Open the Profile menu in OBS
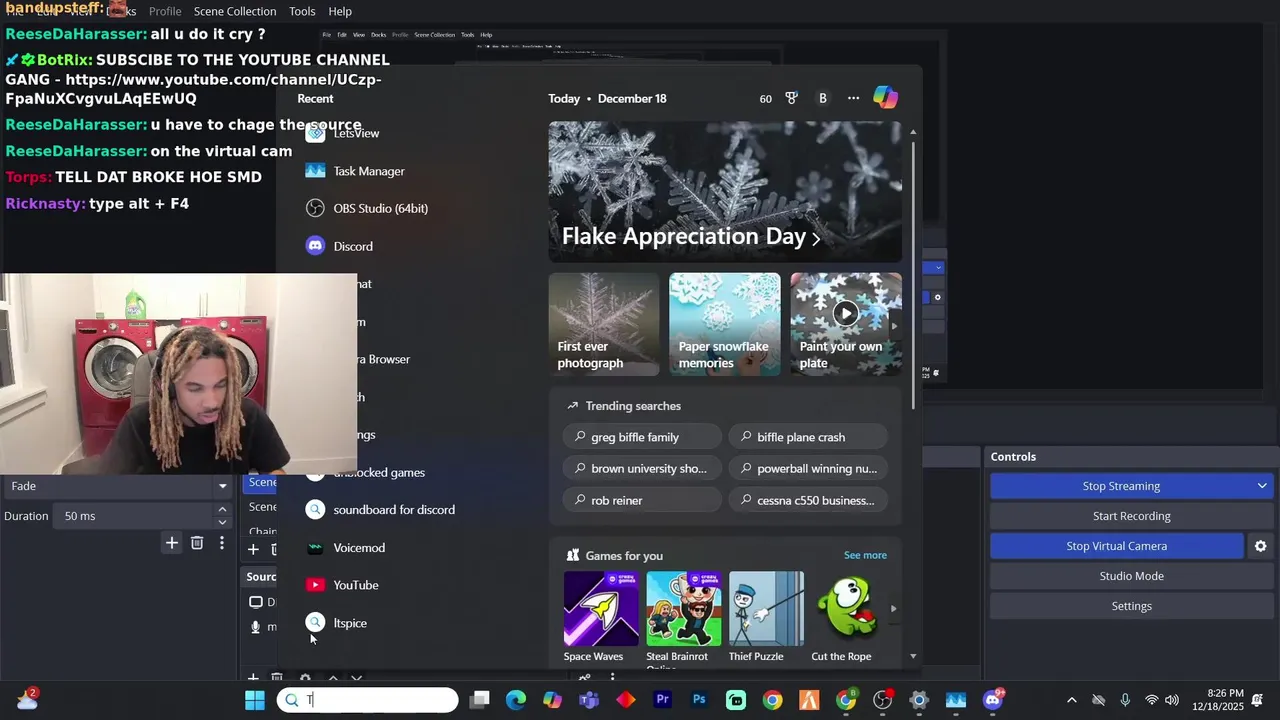The height and width of the screenshot is (720, 1280). (165, 11)
